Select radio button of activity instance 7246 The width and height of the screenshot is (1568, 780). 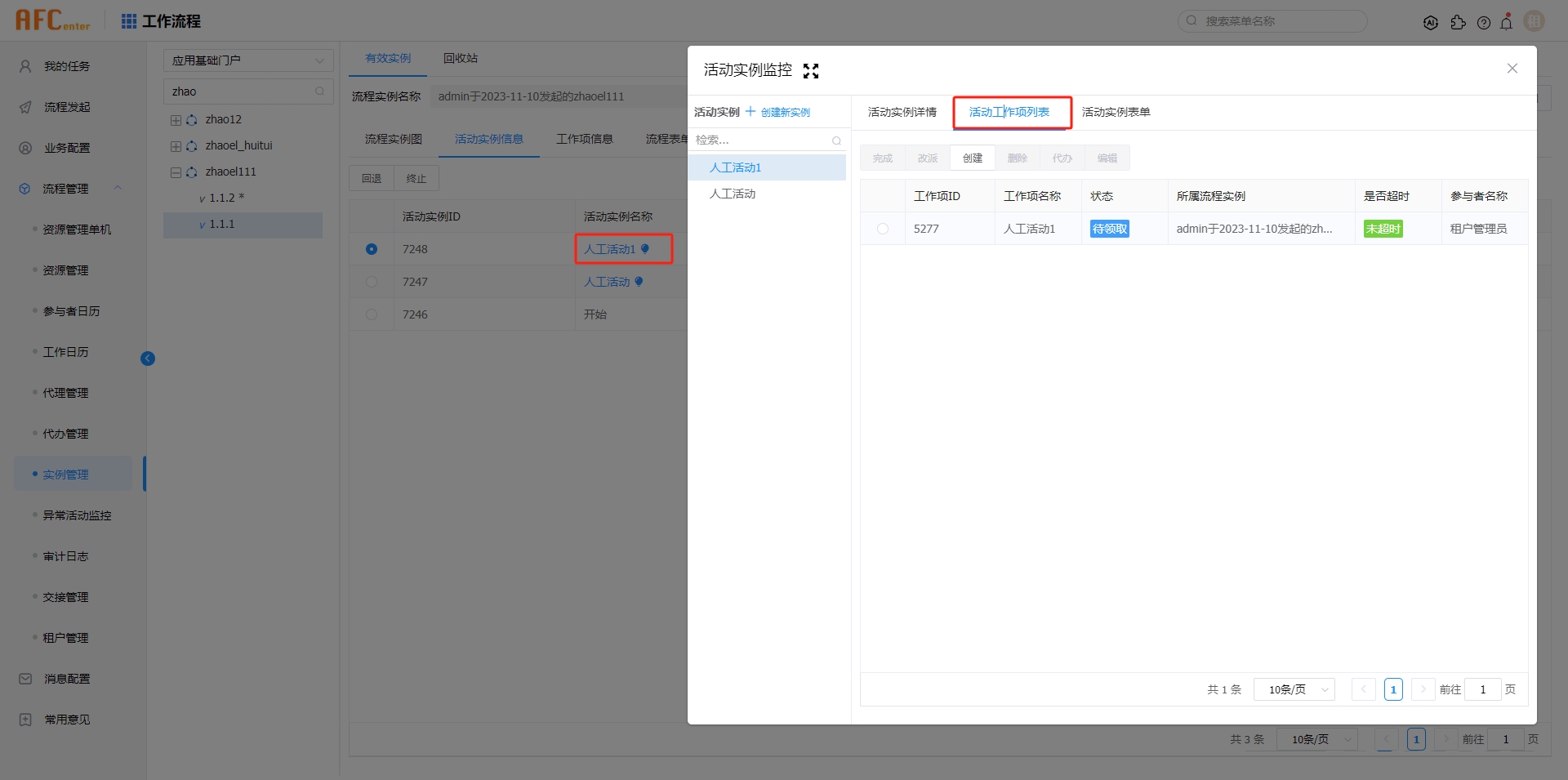pos(372,314)
